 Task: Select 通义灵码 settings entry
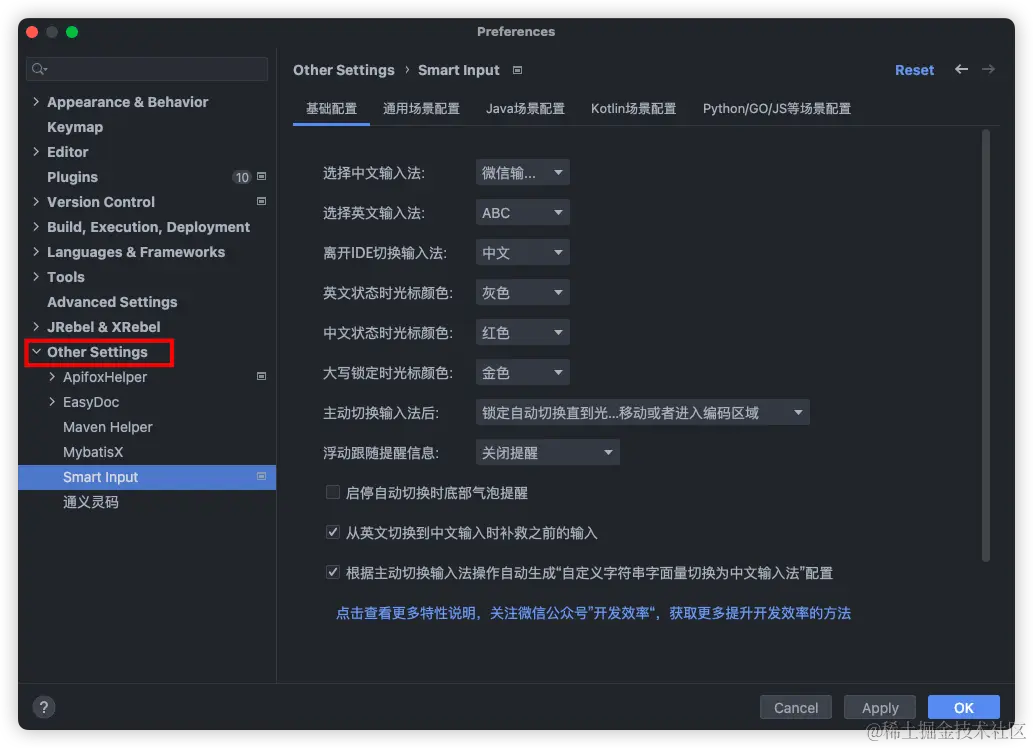(91, 502)
